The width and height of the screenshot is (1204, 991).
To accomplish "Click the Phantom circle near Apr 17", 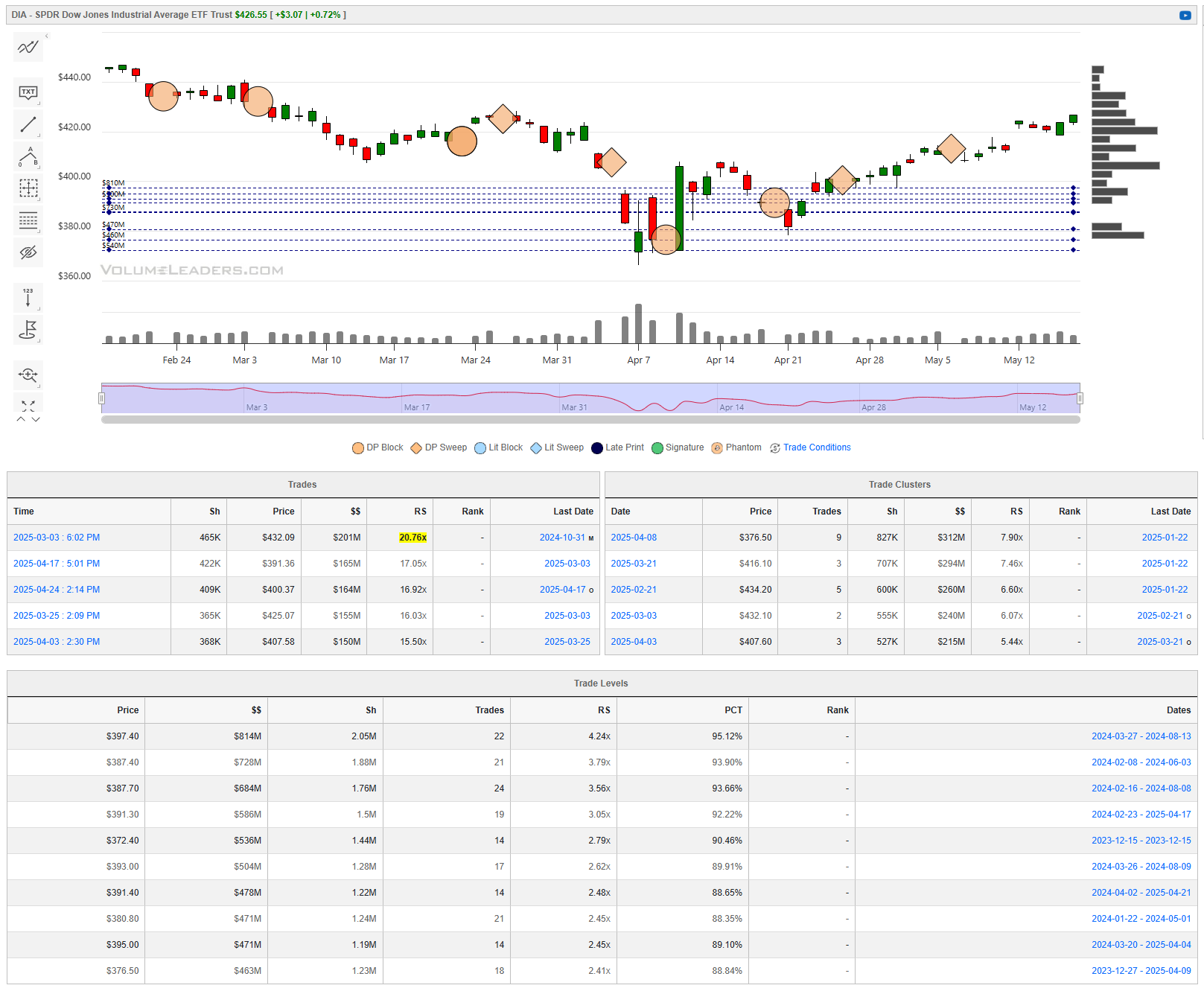I will [774, 203].
